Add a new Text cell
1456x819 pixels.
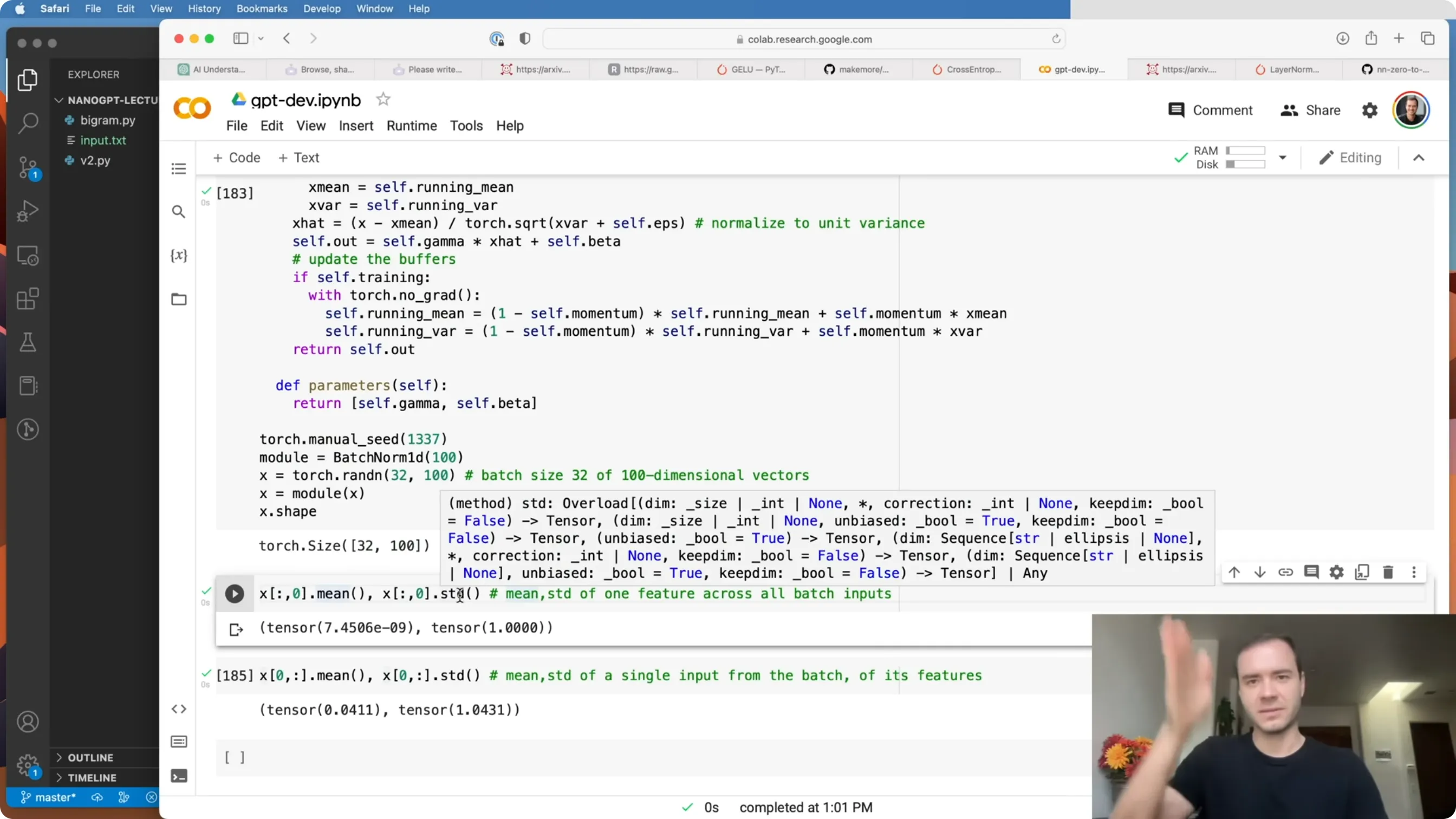(298, 158)
